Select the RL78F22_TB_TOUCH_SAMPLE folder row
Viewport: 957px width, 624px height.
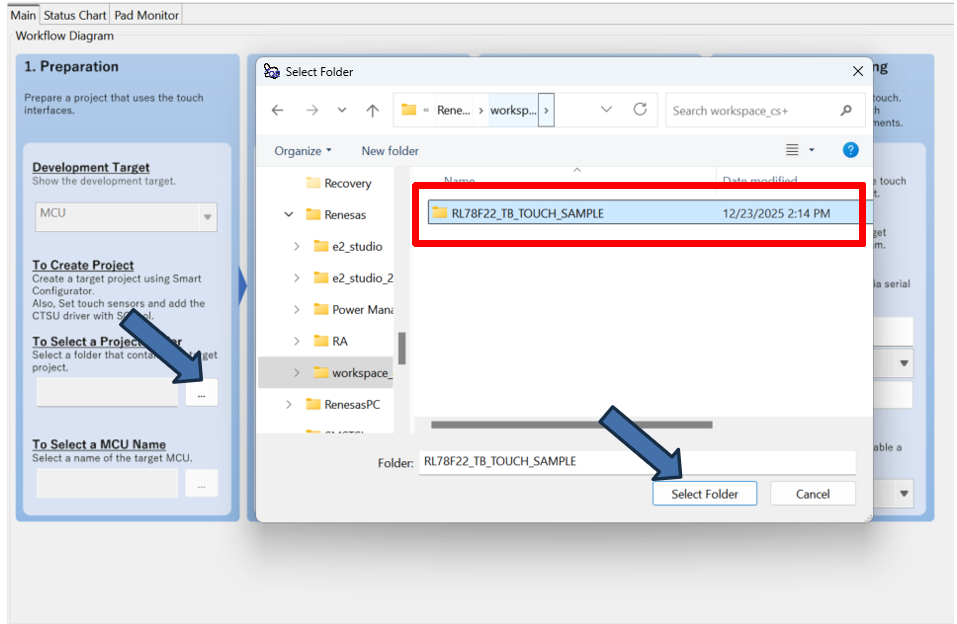click(650, 213)
